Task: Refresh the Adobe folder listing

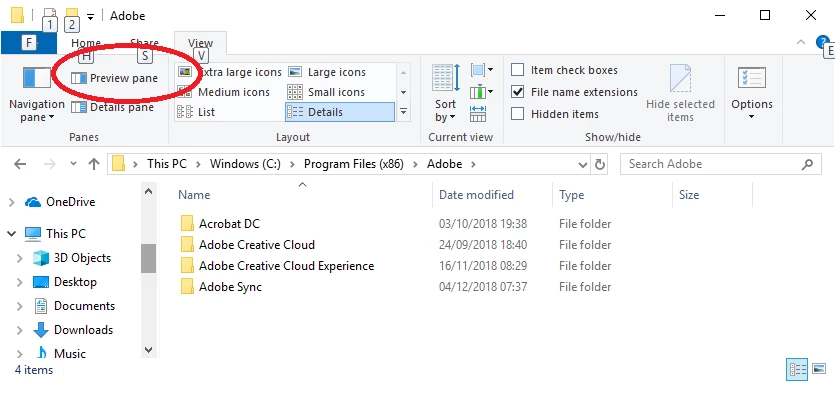Action: coord(600,164)
